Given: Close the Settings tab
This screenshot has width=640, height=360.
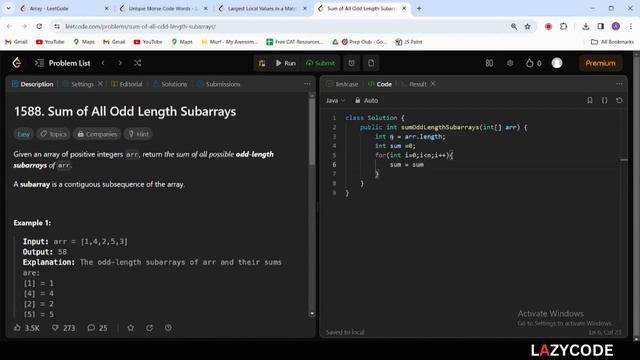Looking at the screenshot, I should pyautogui.click(x=100, y=84).
